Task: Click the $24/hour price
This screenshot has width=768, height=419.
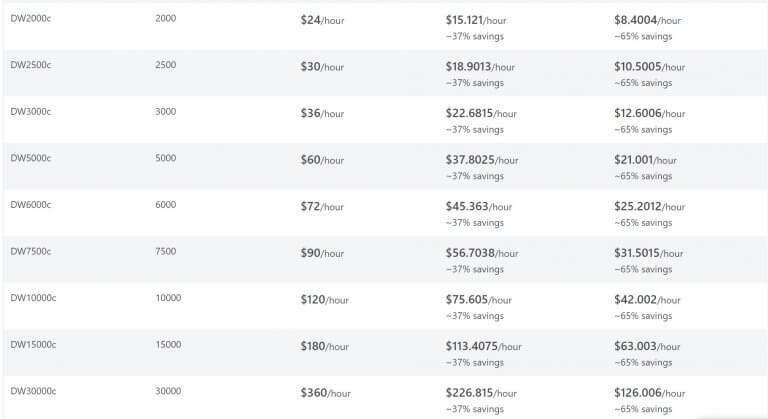Action: click(322, 20)
